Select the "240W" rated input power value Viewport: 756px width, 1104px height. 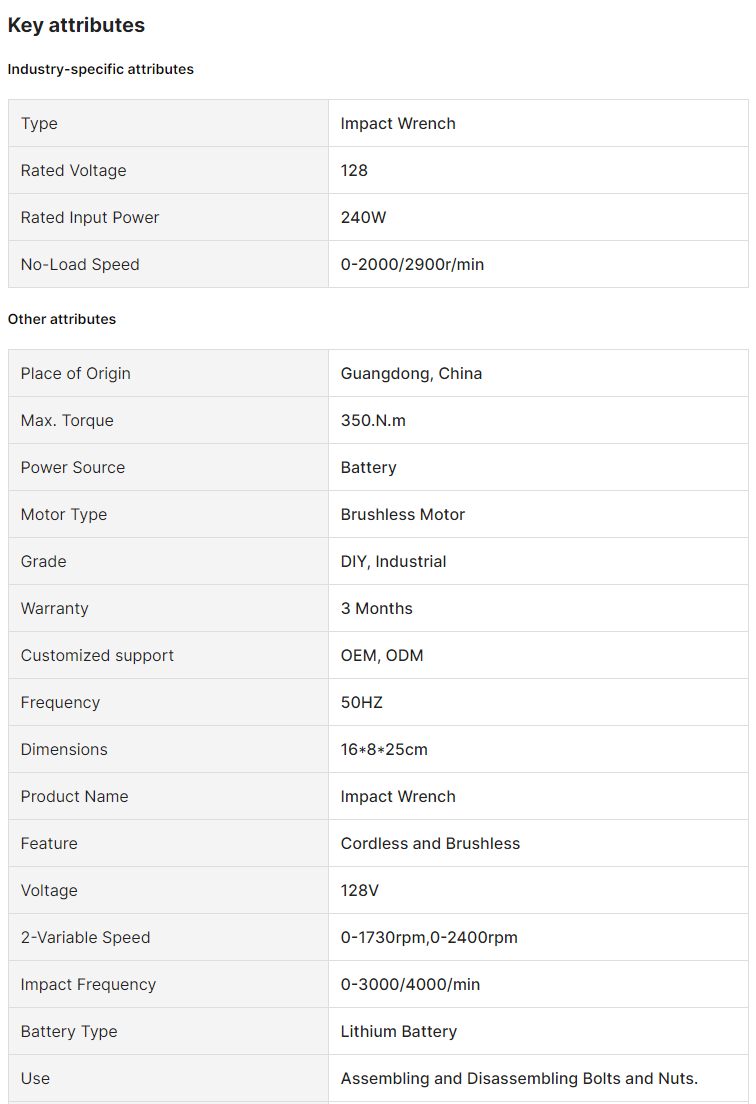point(363,217)
